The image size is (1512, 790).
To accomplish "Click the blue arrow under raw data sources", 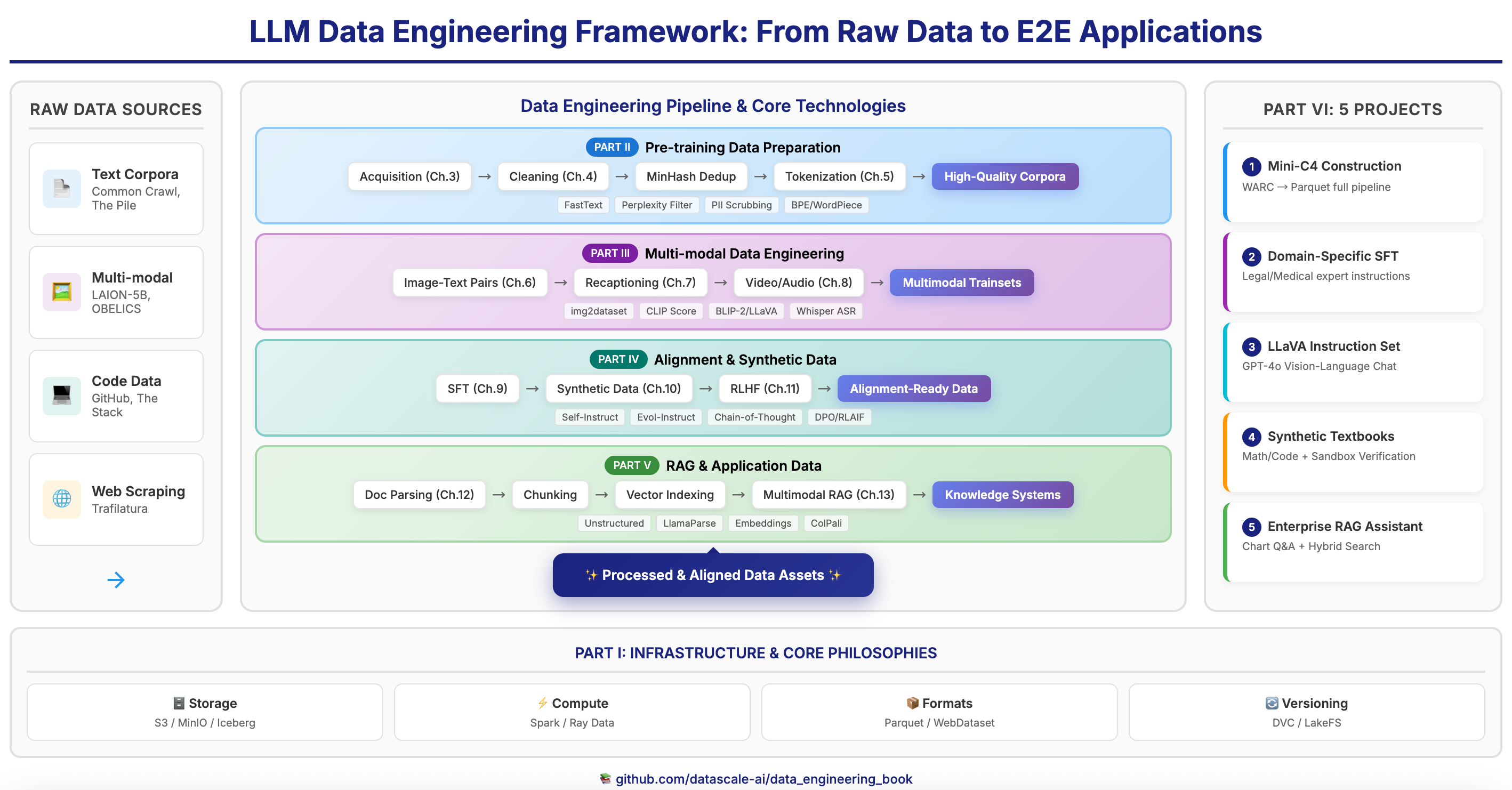I will [116, 580].
